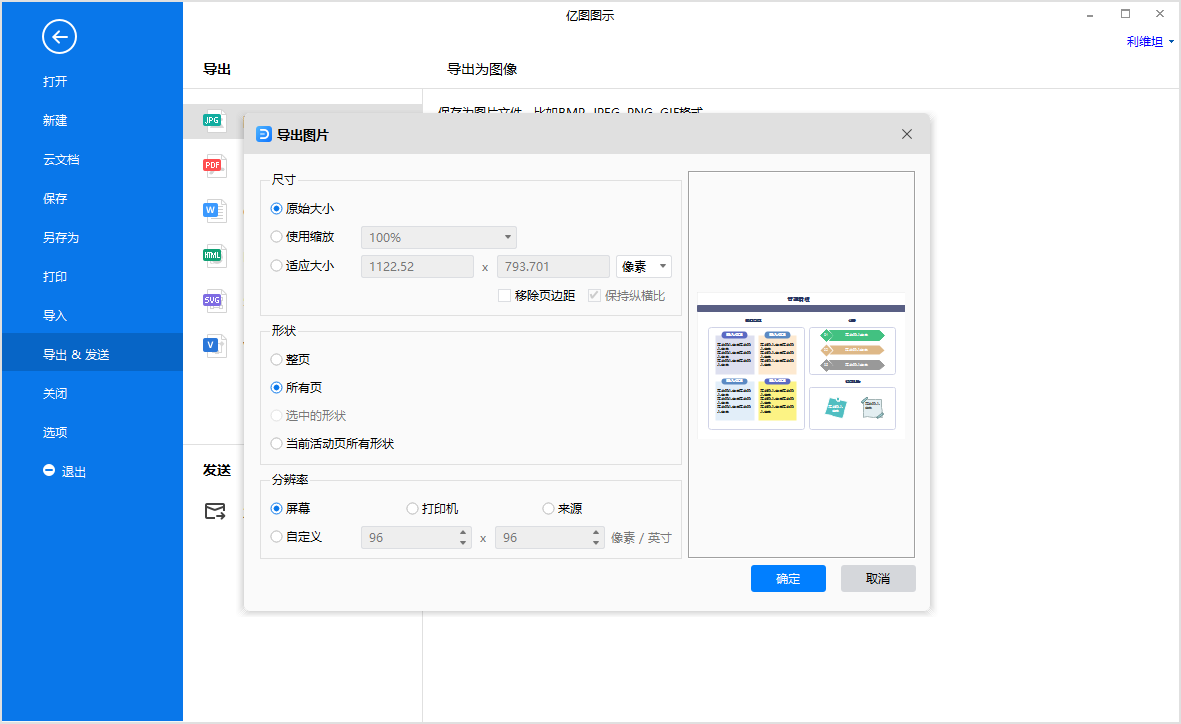Select the 自定义 resolution option
1181x724 pixels.
(x=276, y=536)
